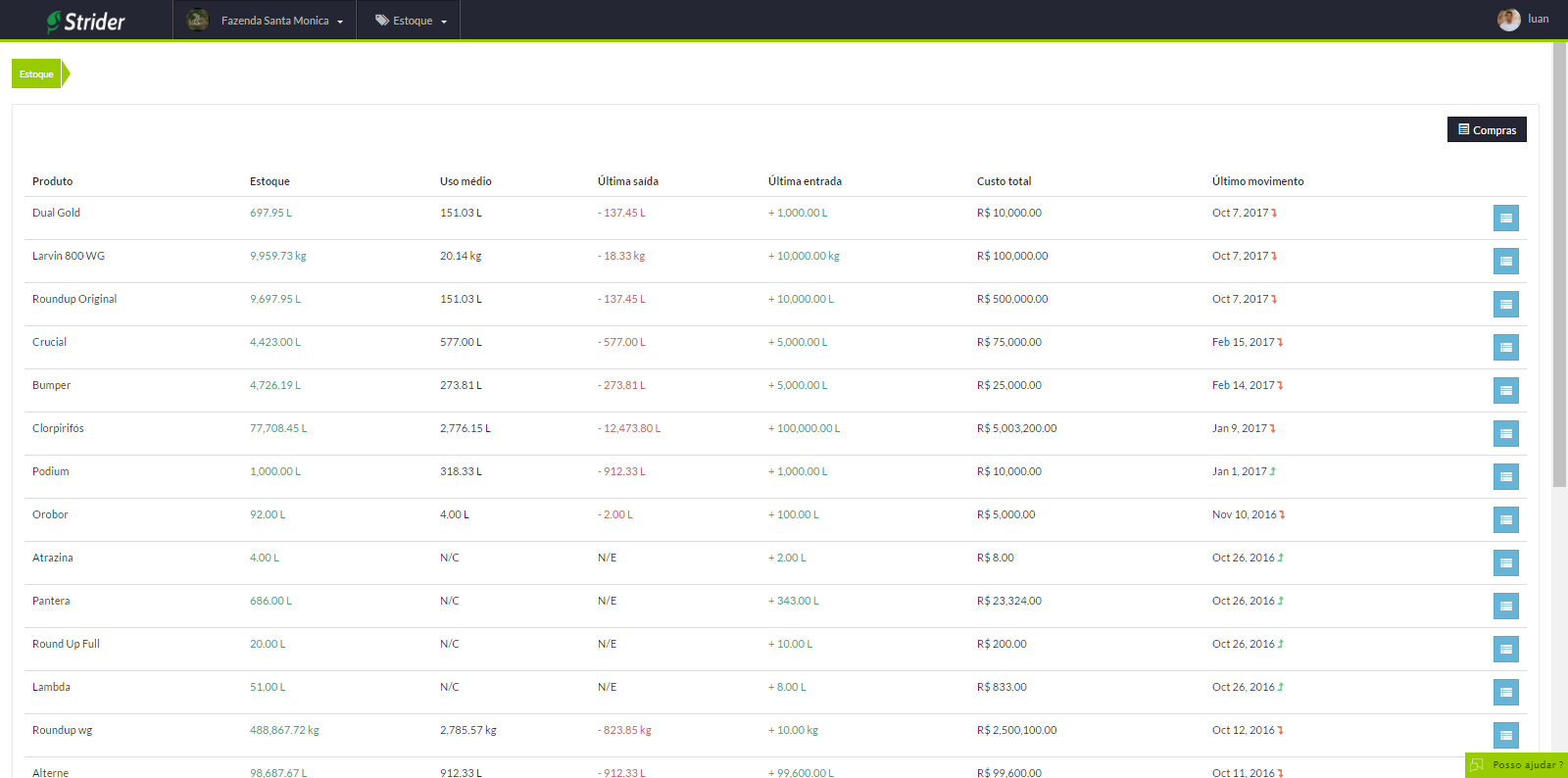Open details icon for Crucial row

1505,347
